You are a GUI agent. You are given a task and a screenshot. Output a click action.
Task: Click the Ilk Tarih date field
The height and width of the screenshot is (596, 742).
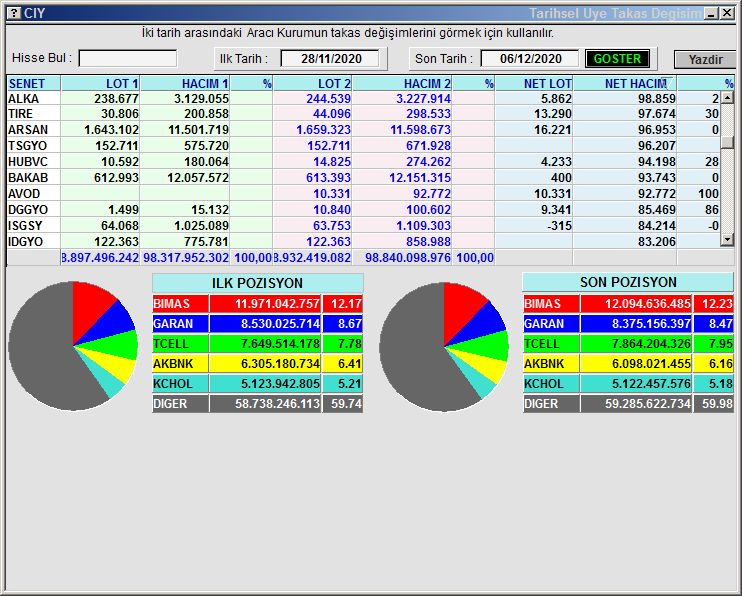coord(330,59)
